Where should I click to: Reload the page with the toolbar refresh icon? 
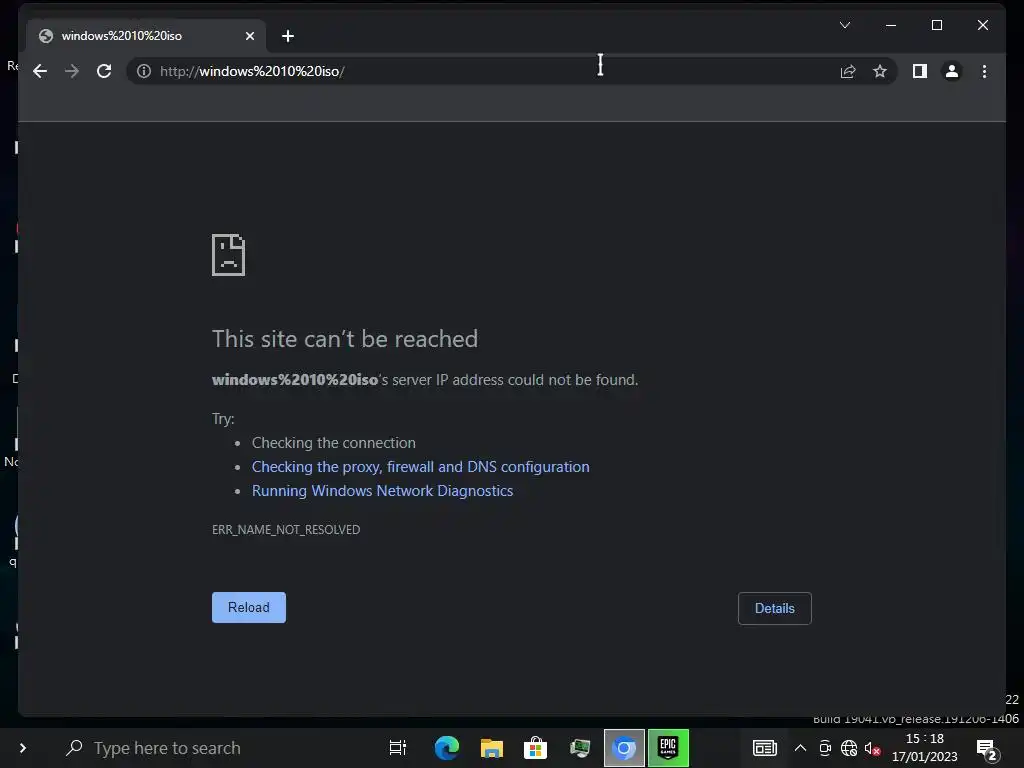(104, 71)
